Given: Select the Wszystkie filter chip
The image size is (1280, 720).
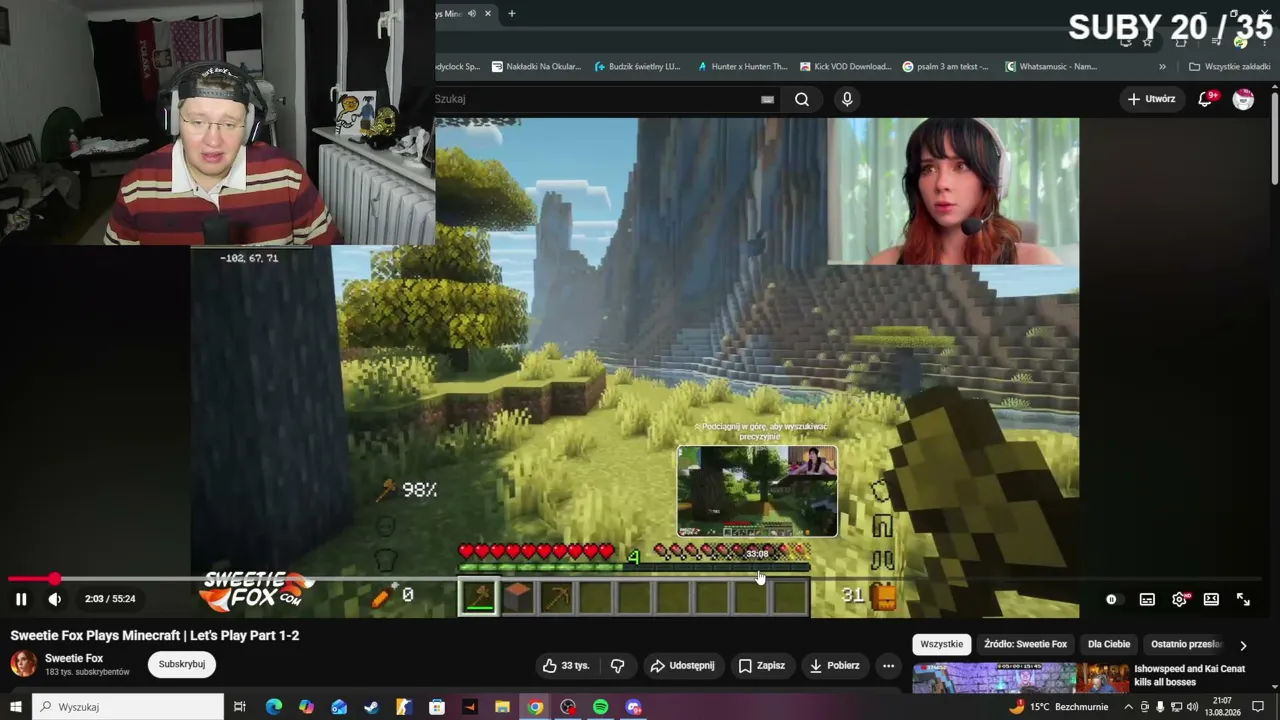Looking at the screenshot, I should tap(941, 645).
